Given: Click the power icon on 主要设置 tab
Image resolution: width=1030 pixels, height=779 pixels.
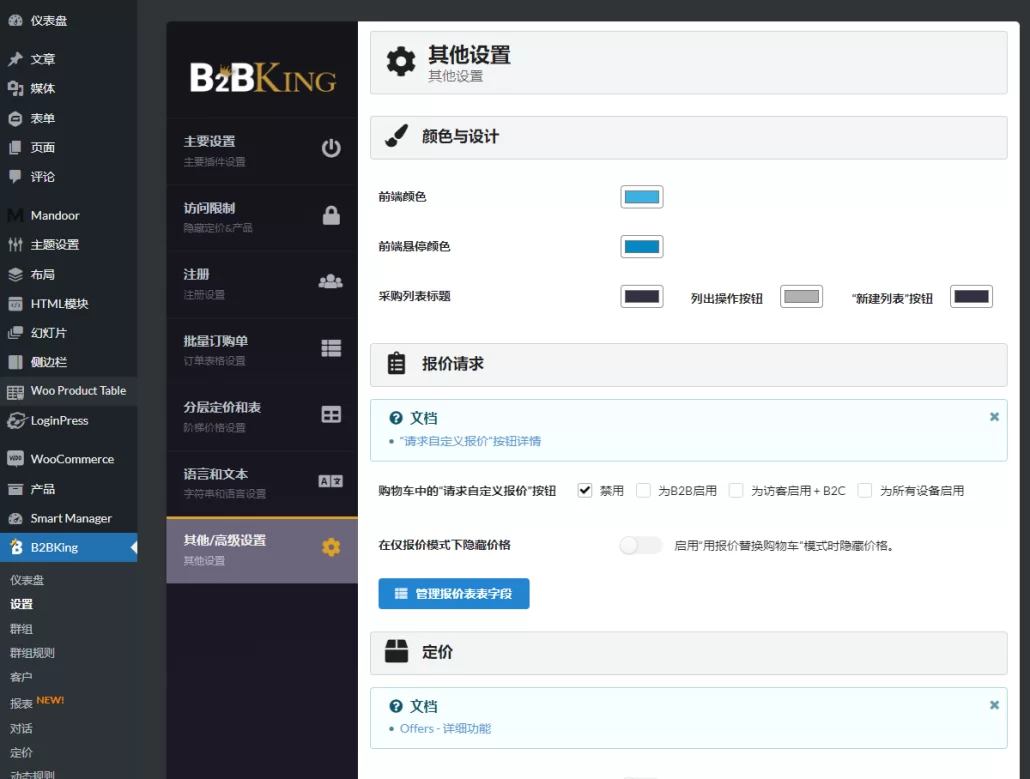Looking at the screenshot, I should (331, 148).
